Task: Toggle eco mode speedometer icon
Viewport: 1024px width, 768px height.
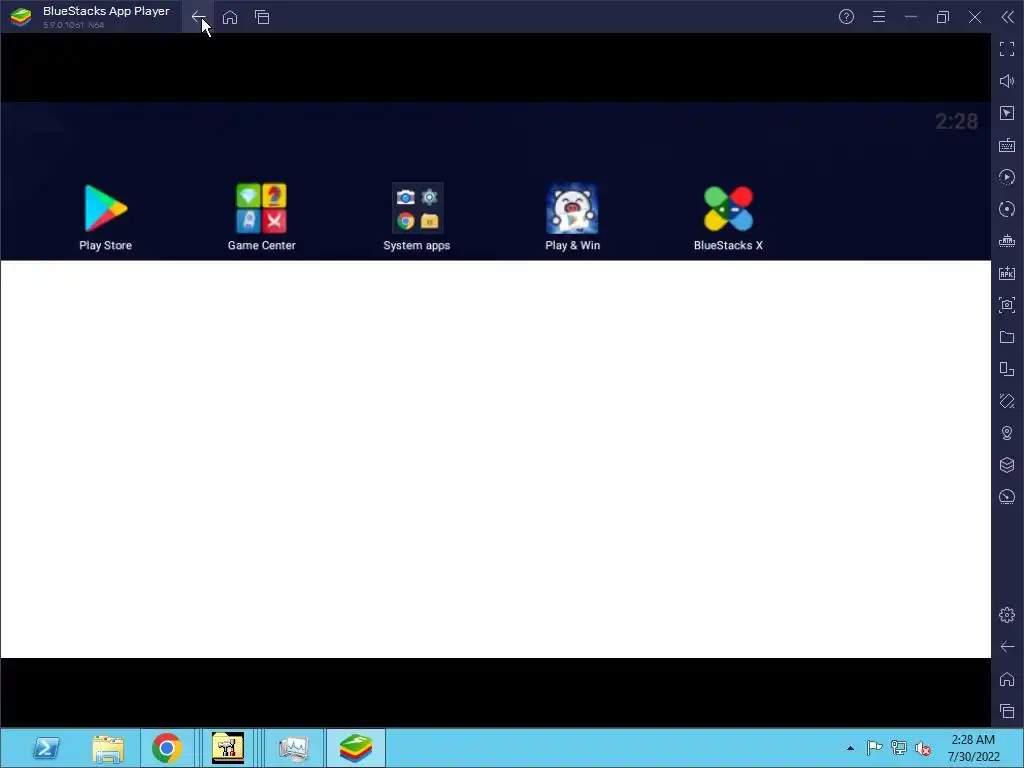Action: coord(1007,497)
